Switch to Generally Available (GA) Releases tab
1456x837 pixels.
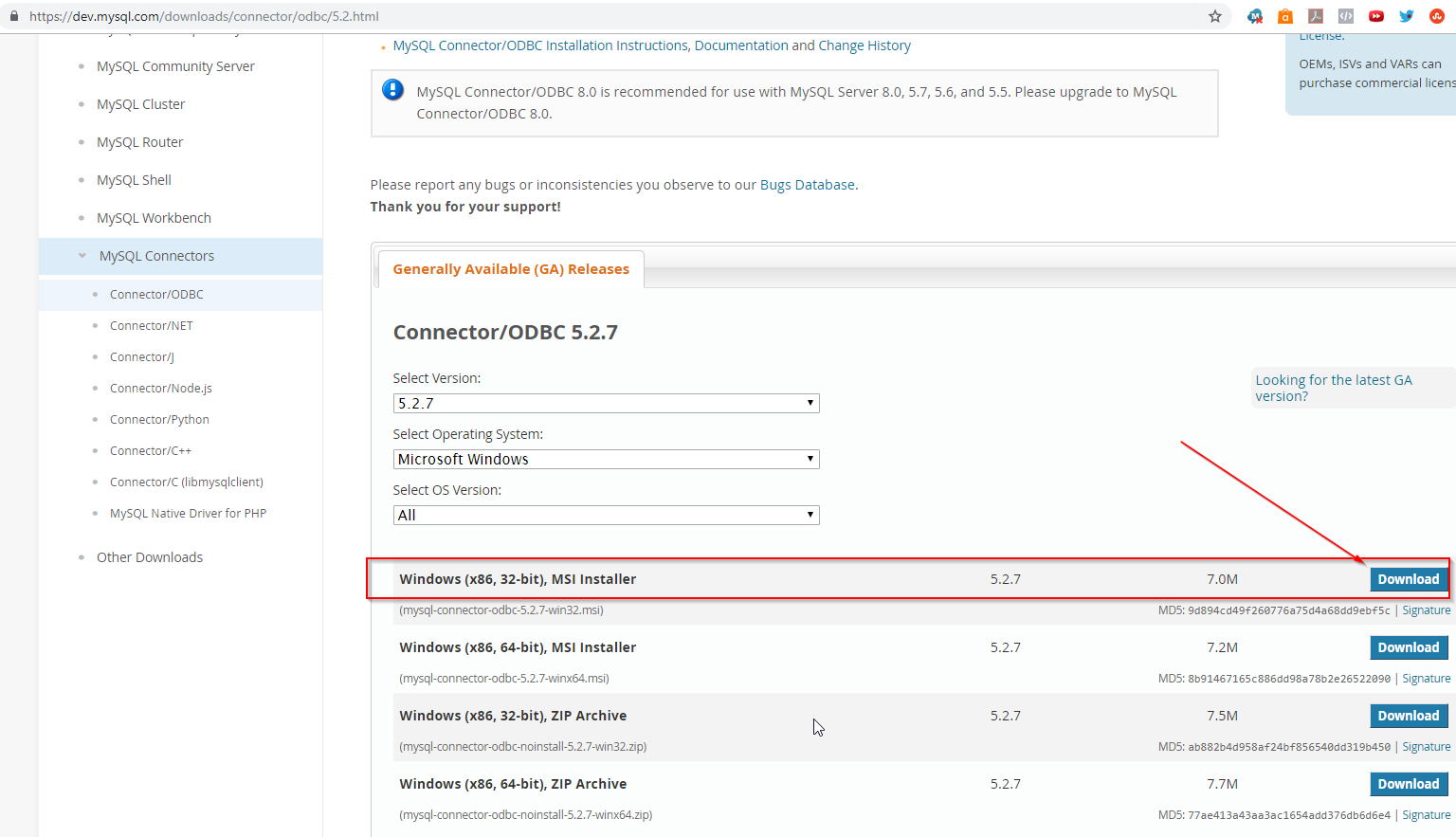(511, 269)
